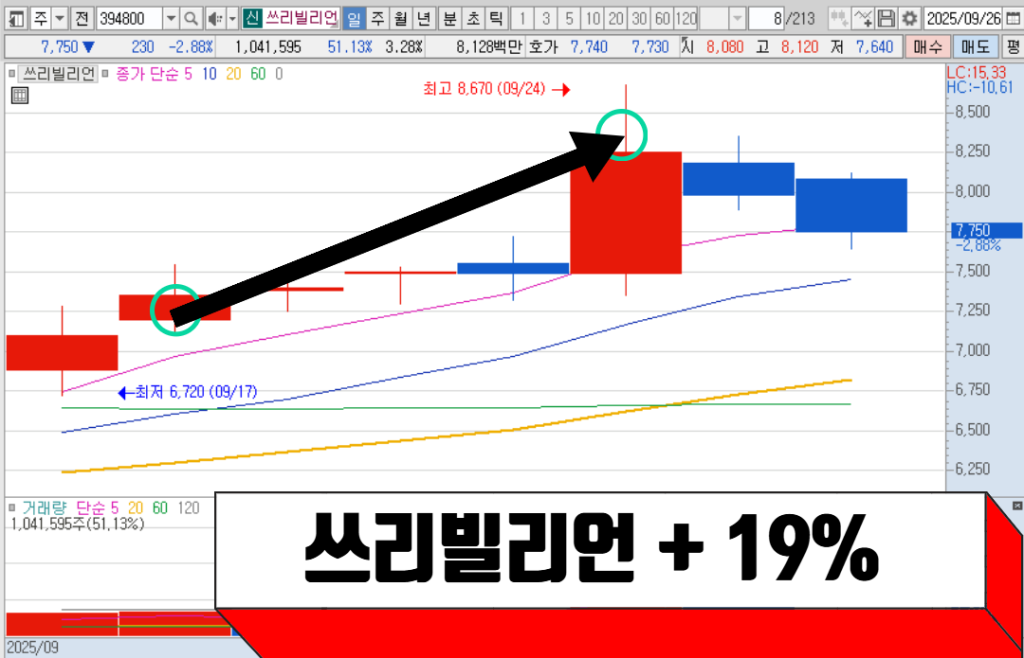Click the floppy disk save chart icon
This screenshot has height=658, width=1024.
pos(886,19)
